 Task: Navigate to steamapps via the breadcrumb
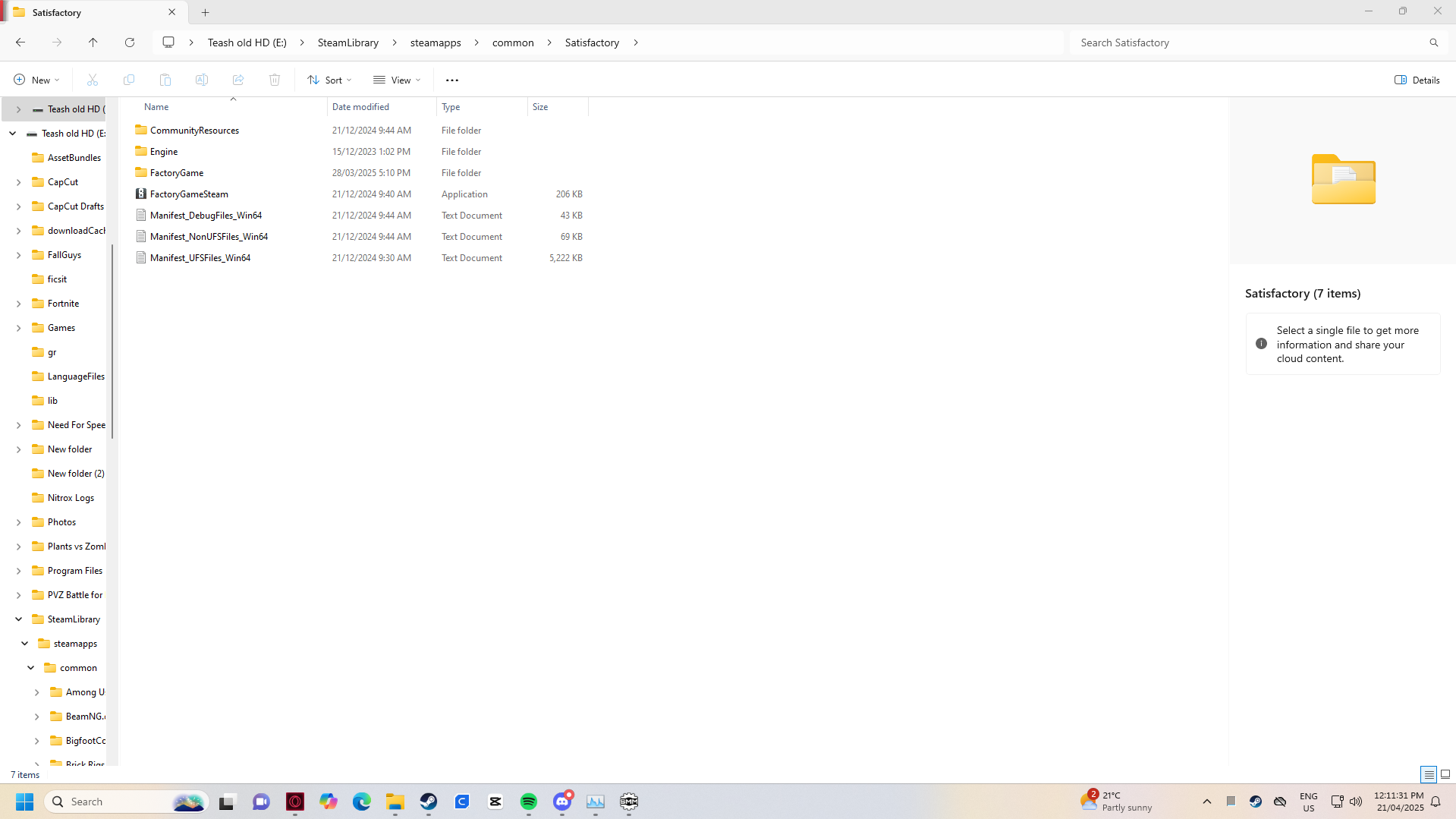(x=435, y=43)
